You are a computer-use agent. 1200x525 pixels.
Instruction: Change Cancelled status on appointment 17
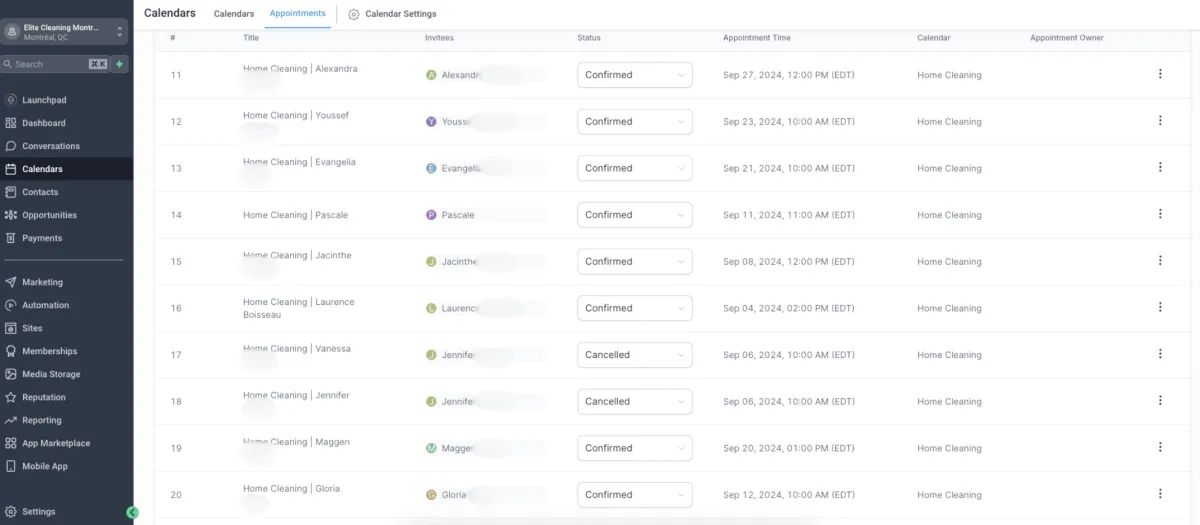coord(634,355)
